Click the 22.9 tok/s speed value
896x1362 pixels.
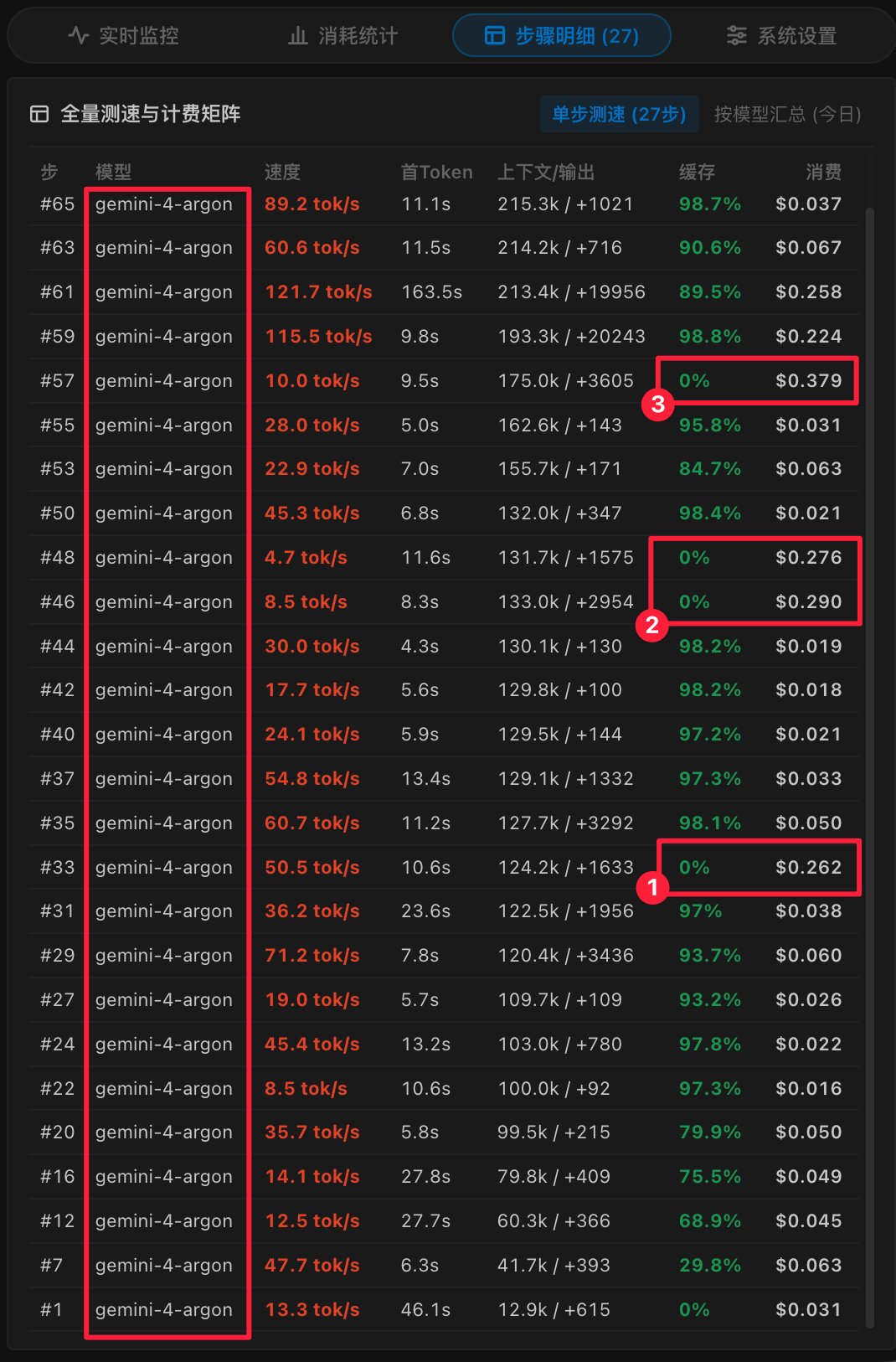312,469
